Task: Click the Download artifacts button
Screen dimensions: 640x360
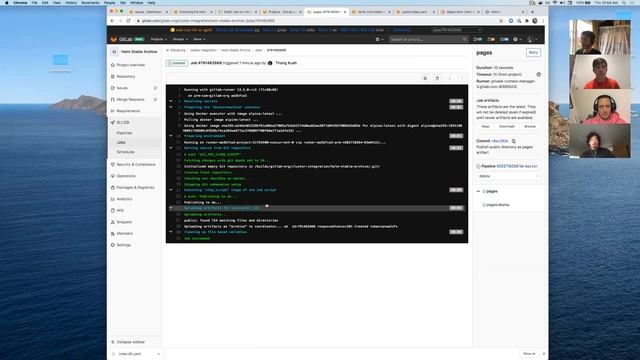Action: [507, 127]
